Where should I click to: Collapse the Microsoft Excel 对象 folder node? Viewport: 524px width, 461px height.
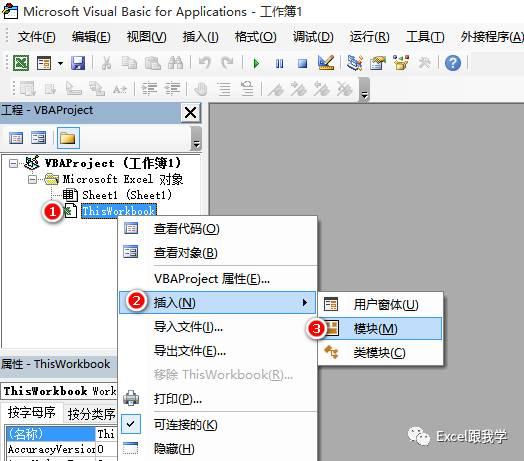32,180
